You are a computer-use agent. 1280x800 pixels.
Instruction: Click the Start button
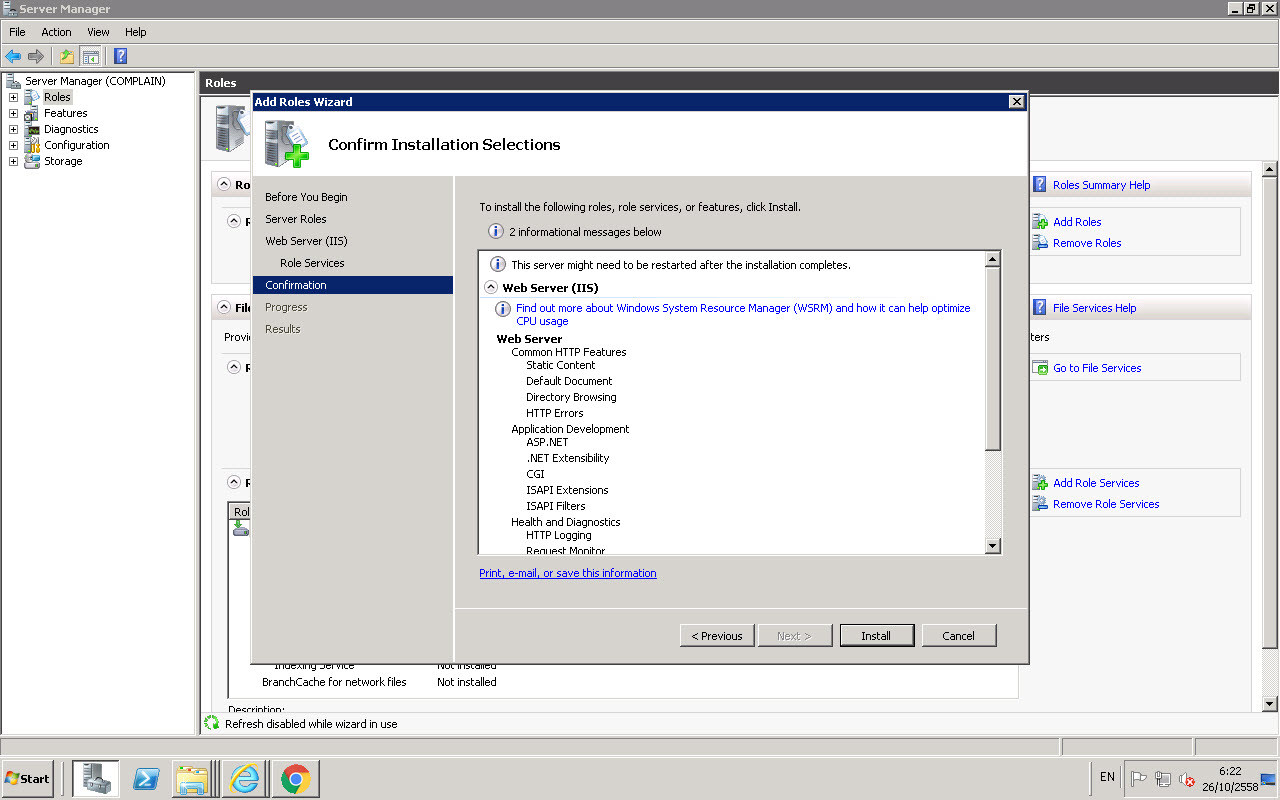(28, 778)
